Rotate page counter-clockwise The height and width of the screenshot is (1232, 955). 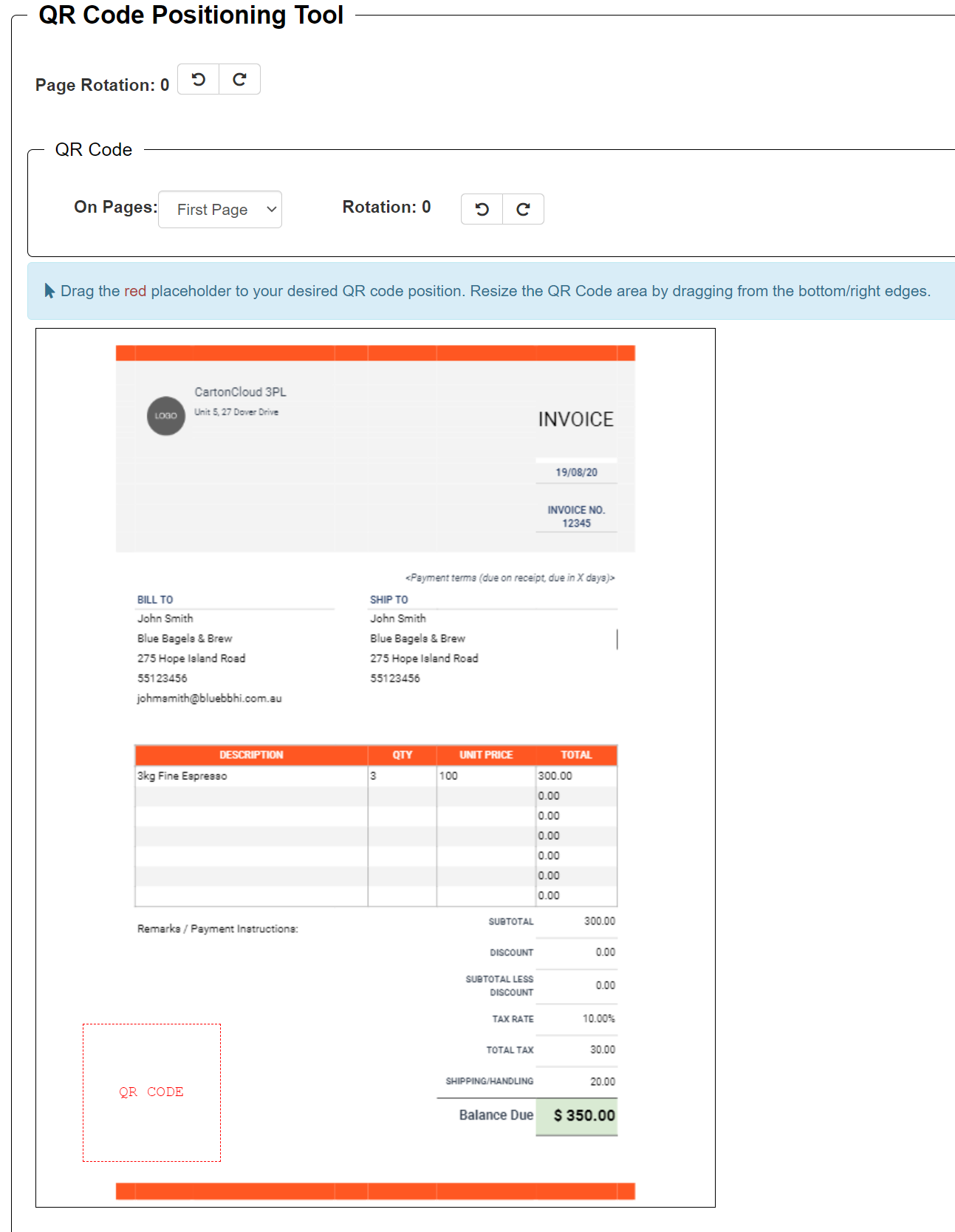[x=199, y=79]
